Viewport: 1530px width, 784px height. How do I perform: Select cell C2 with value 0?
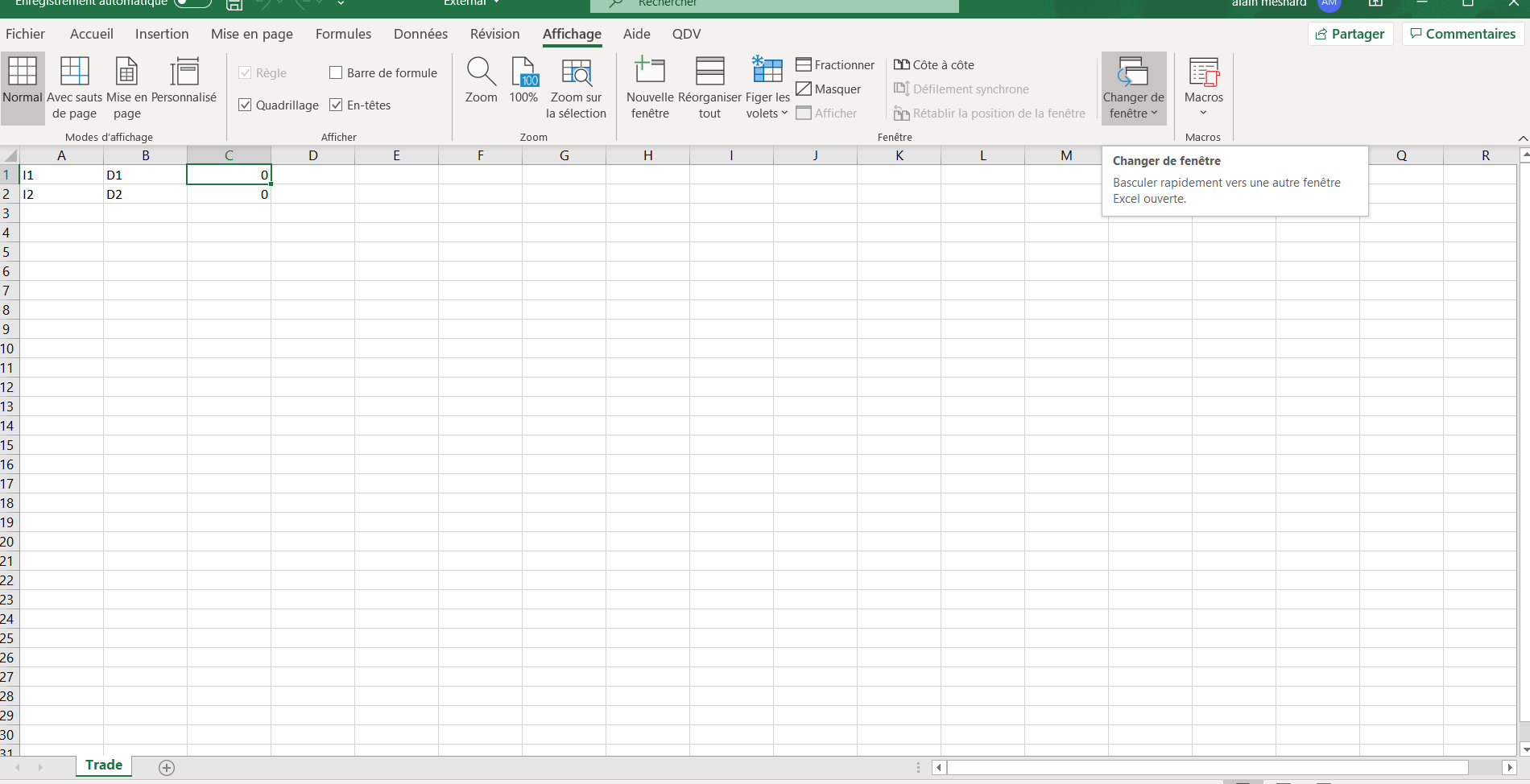coord(229,194)
